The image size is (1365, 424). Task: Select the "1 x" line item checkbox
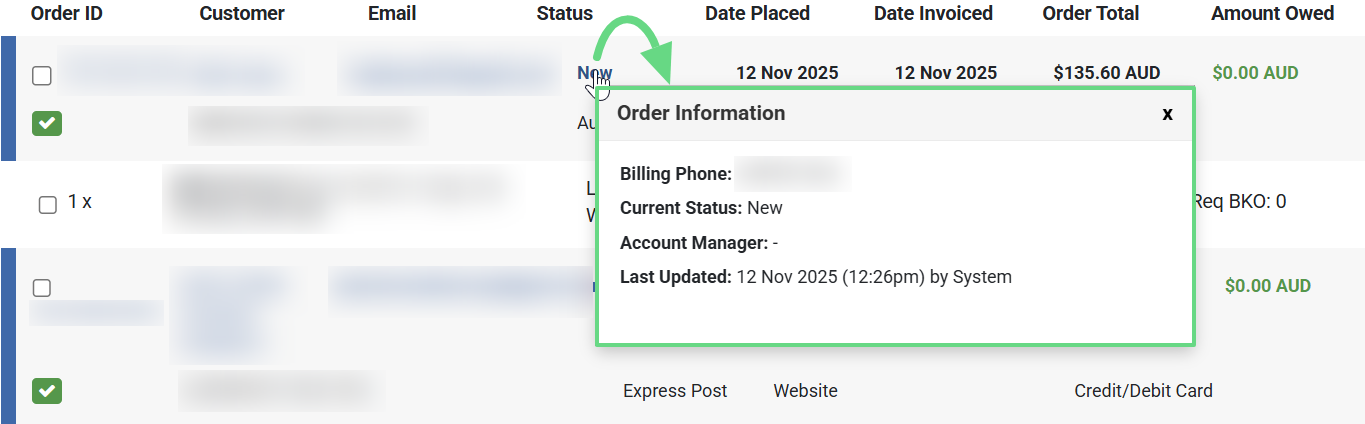click(x=47, y=205)
